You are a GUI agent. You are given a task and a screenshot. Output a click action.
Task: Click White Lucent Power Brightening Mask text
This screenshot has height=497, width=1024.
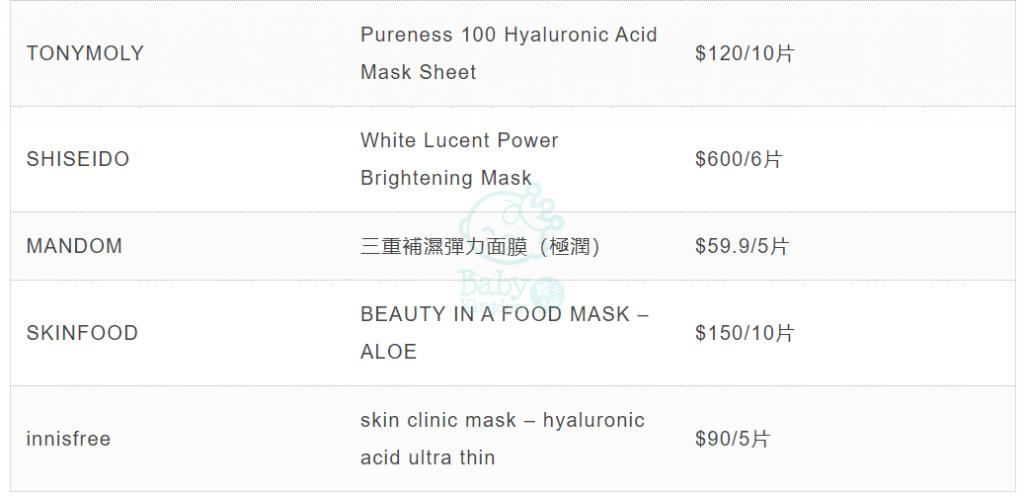click(459, 159)
